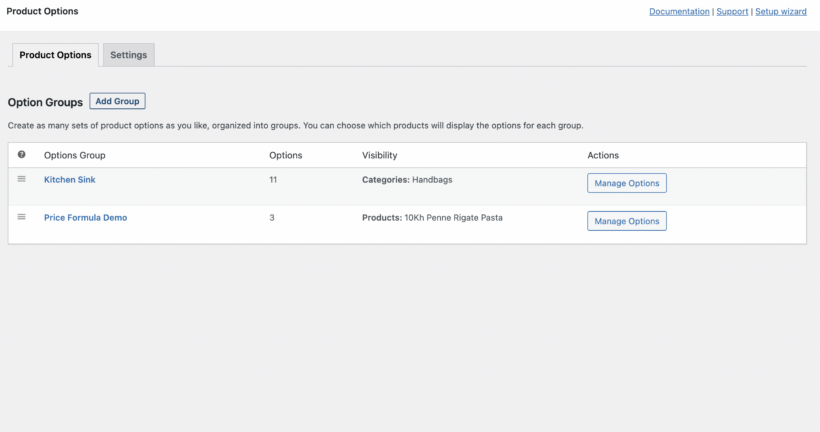Visit the Documentation link

pyautogui.click(x=679, y=12)
